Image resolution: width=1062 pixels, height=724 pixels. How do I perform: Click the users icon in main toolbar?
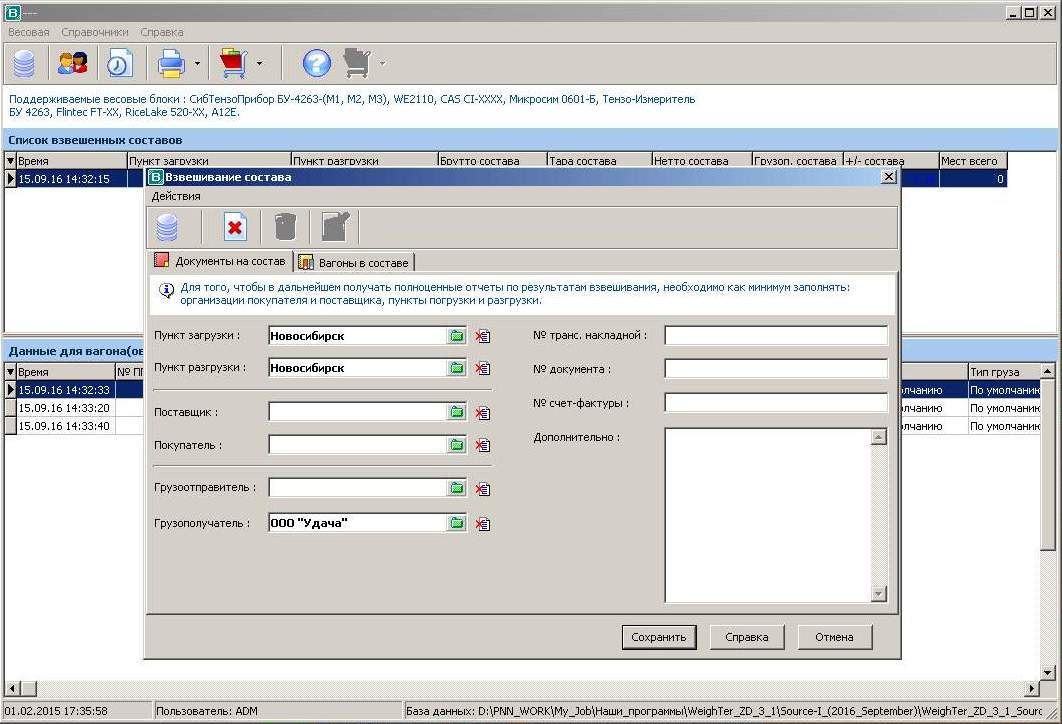[72, 64]
